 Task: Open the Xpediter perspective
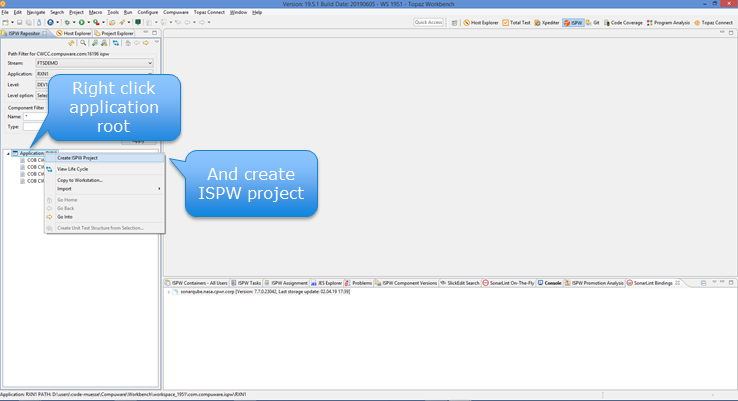tap(546, 23)
